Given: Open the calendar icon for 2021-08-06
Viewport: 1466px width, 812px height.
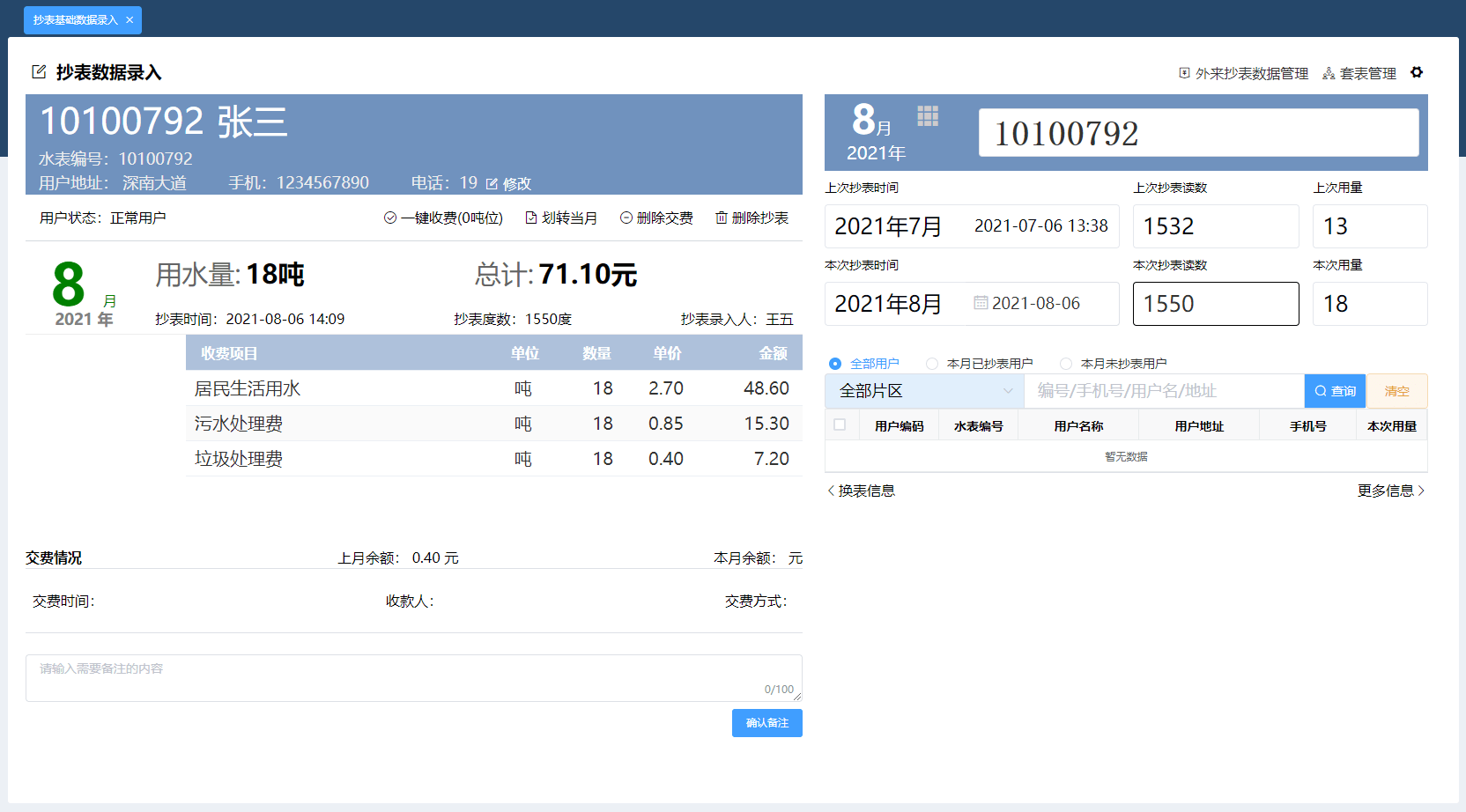Looking at the screenshot, I should coord(981,303).
